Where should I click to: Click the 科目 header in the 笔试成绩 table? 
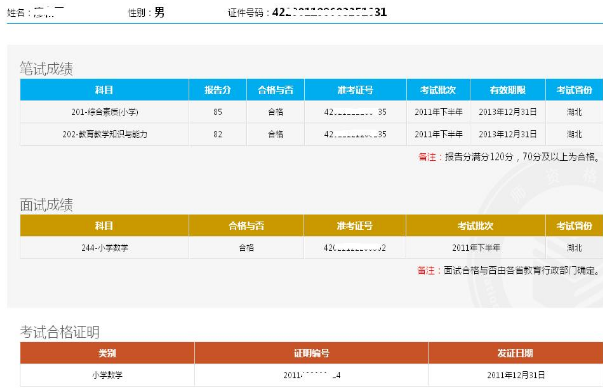coord(104,90)
